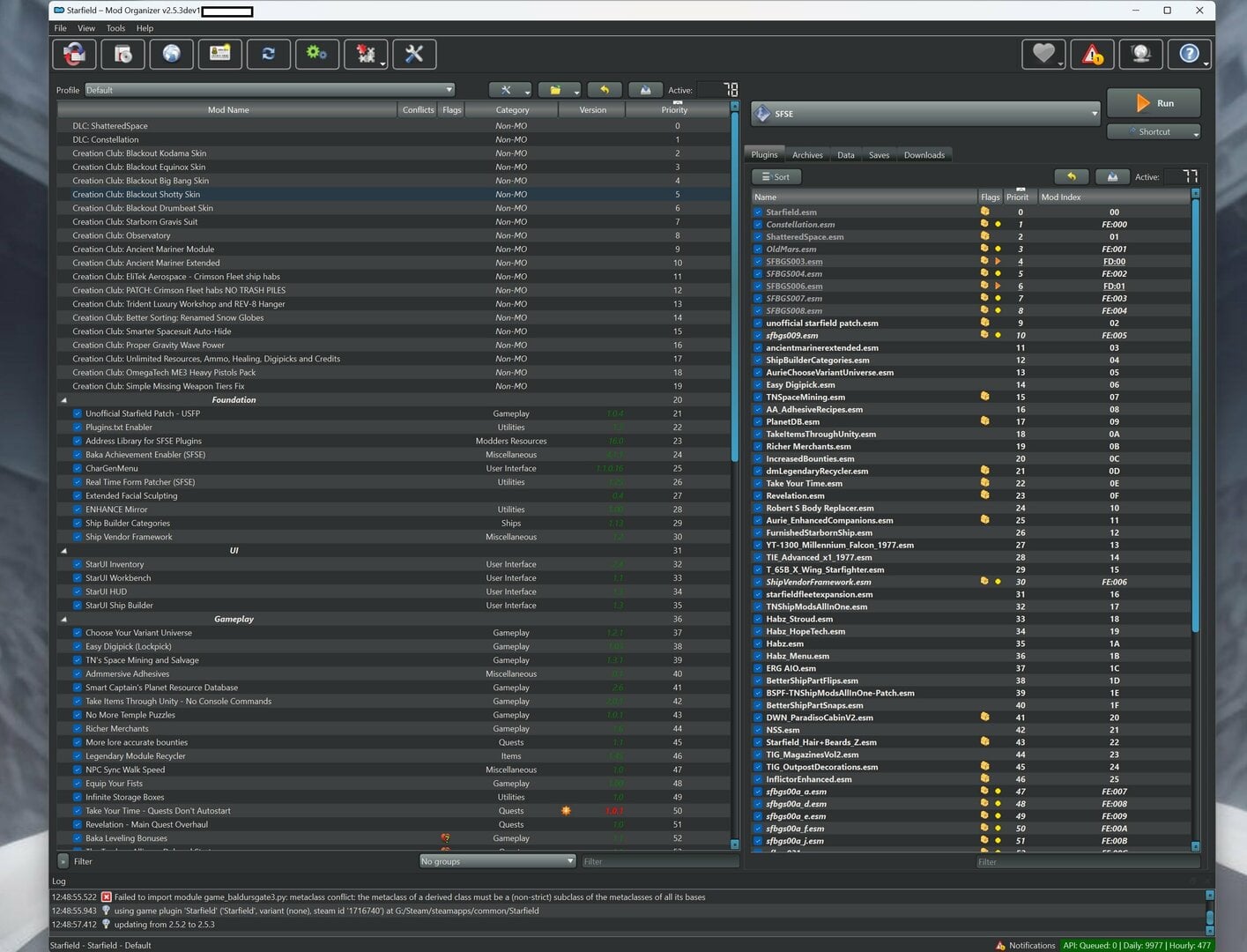This screenshot has height=952, width=1247.
Task: Open the File menu
Action: (60, 28)
